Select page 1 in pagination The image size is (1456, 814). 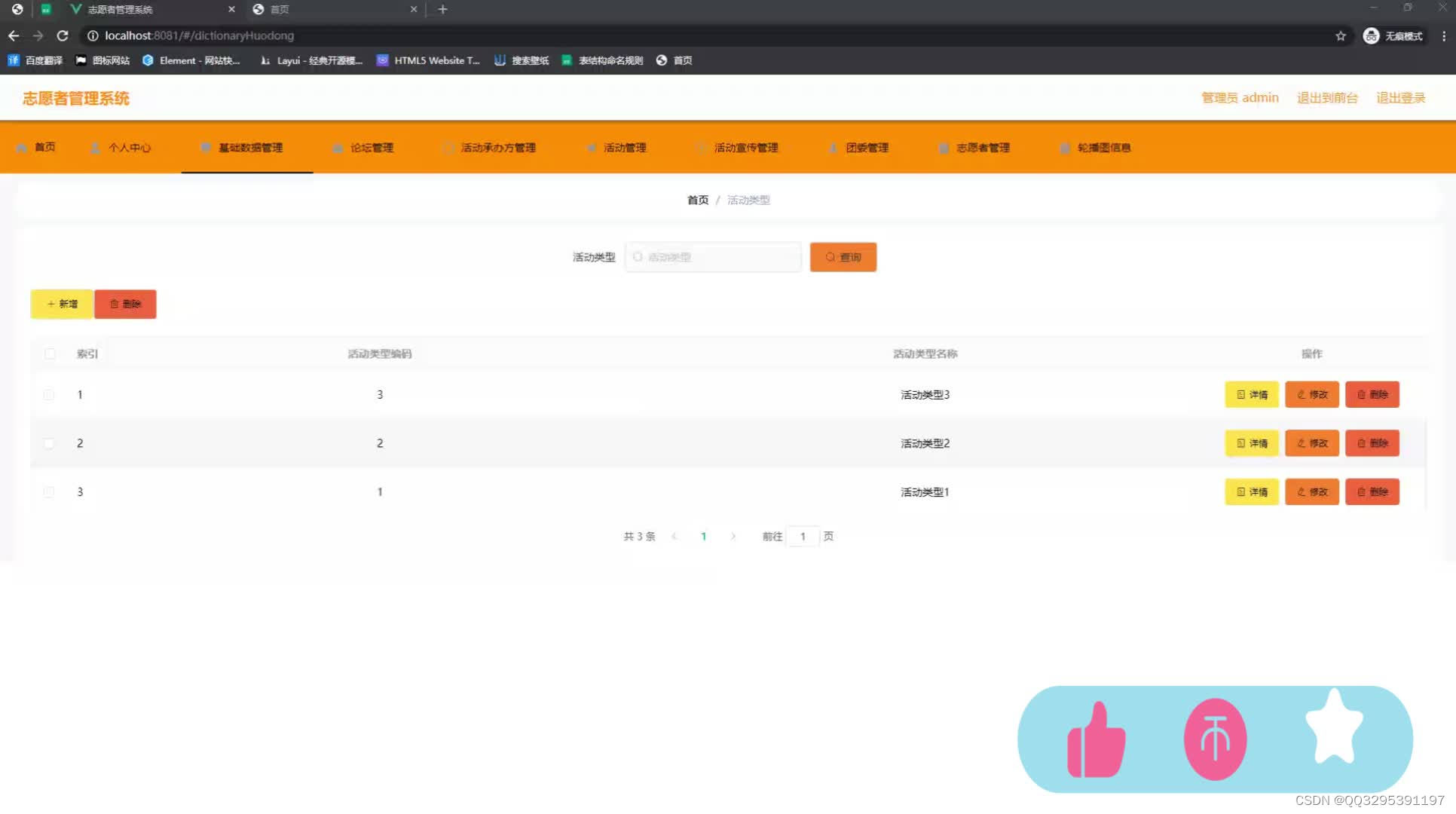coord(703,536)
